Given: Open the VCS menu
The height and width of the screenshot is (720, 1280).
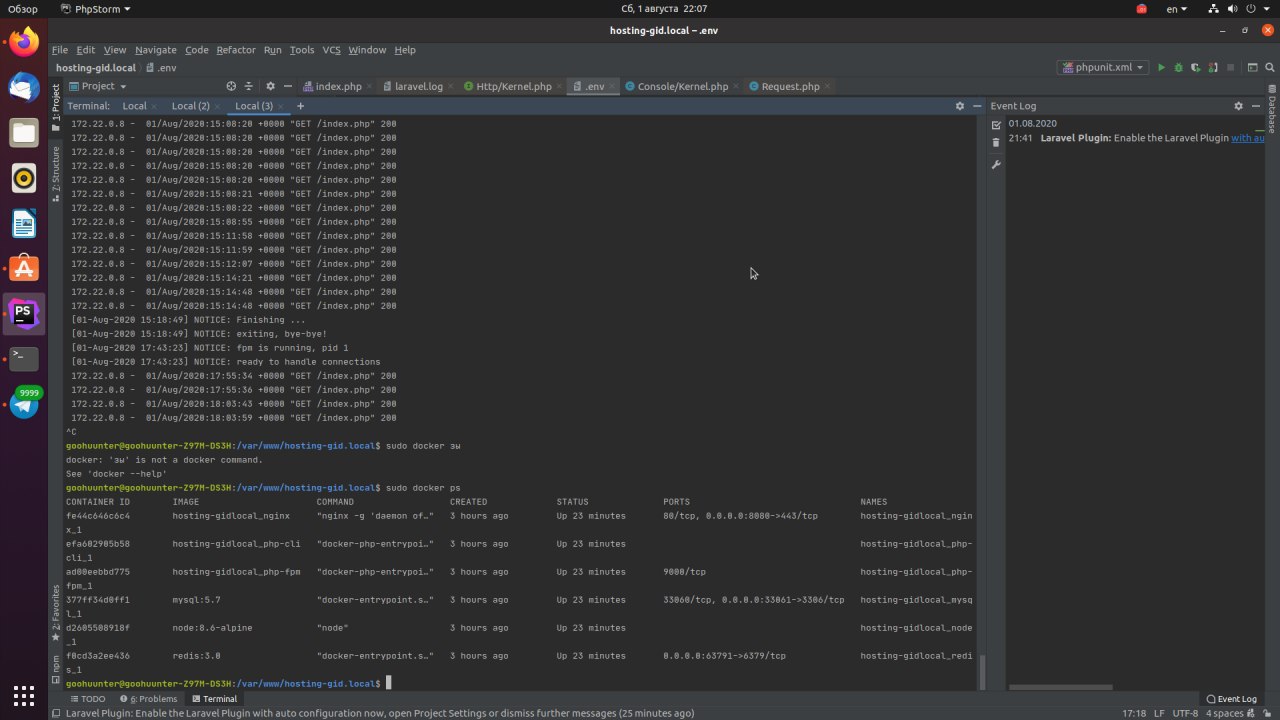Looking at the screenshot, I should [331, 50].
